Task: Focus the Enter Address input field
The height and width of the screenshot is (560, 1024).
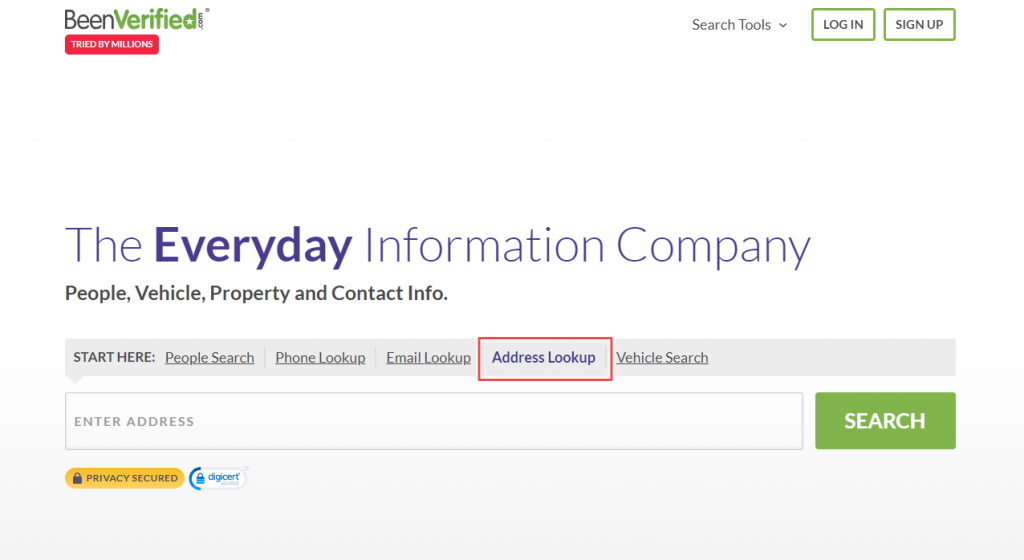Action: tap(434, 421)
